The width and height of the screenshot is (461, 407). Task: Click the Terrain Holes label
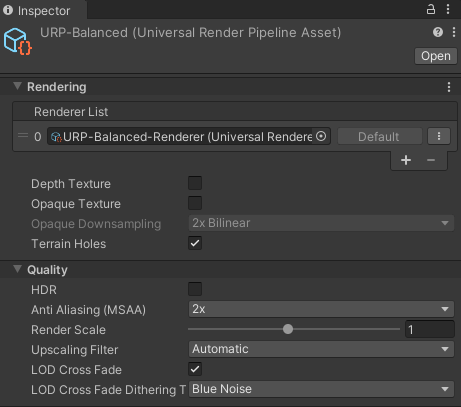coord(68,244)
